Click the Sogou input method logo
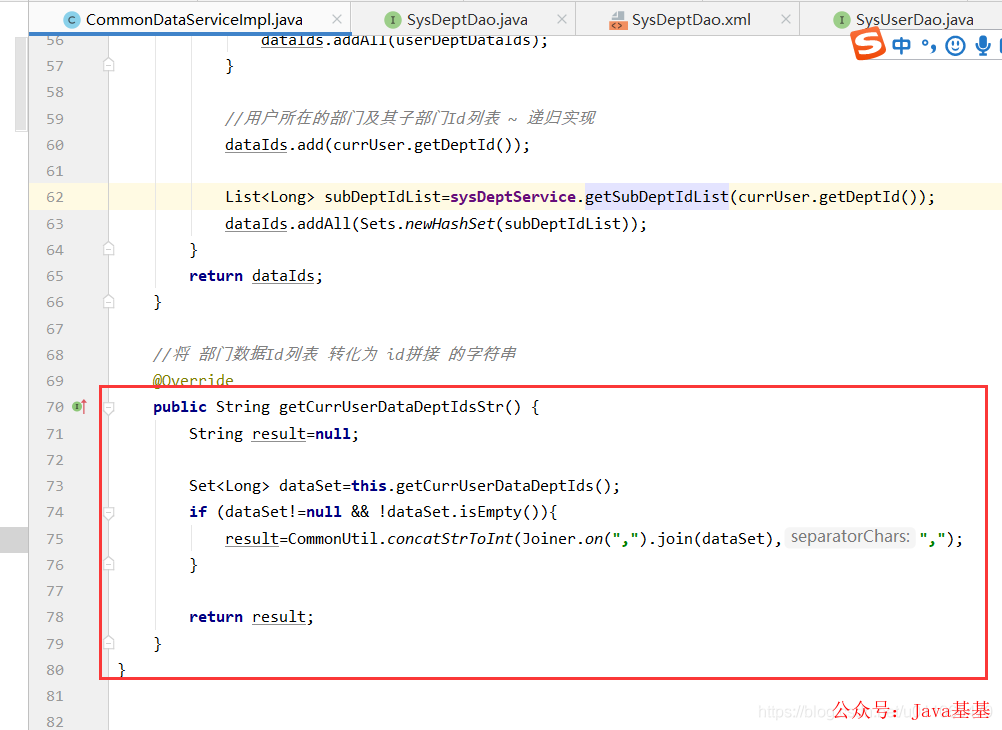Image resolution: width=1002 pixels, height=730 pixels. (x=868, y=44)
